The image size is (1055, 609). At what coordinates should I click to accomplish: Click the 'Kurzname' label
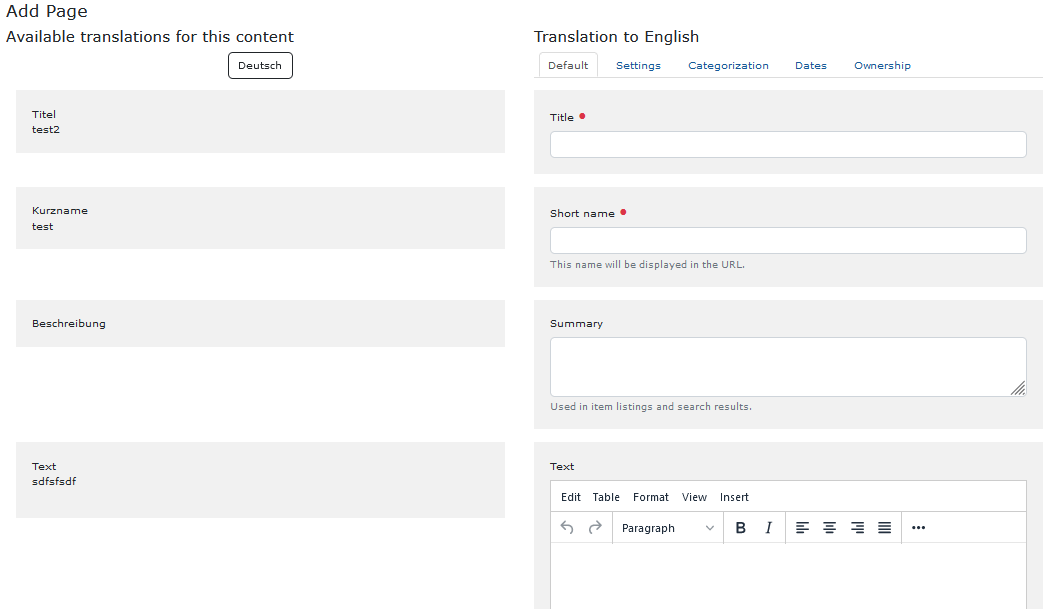tap(60, 211)
